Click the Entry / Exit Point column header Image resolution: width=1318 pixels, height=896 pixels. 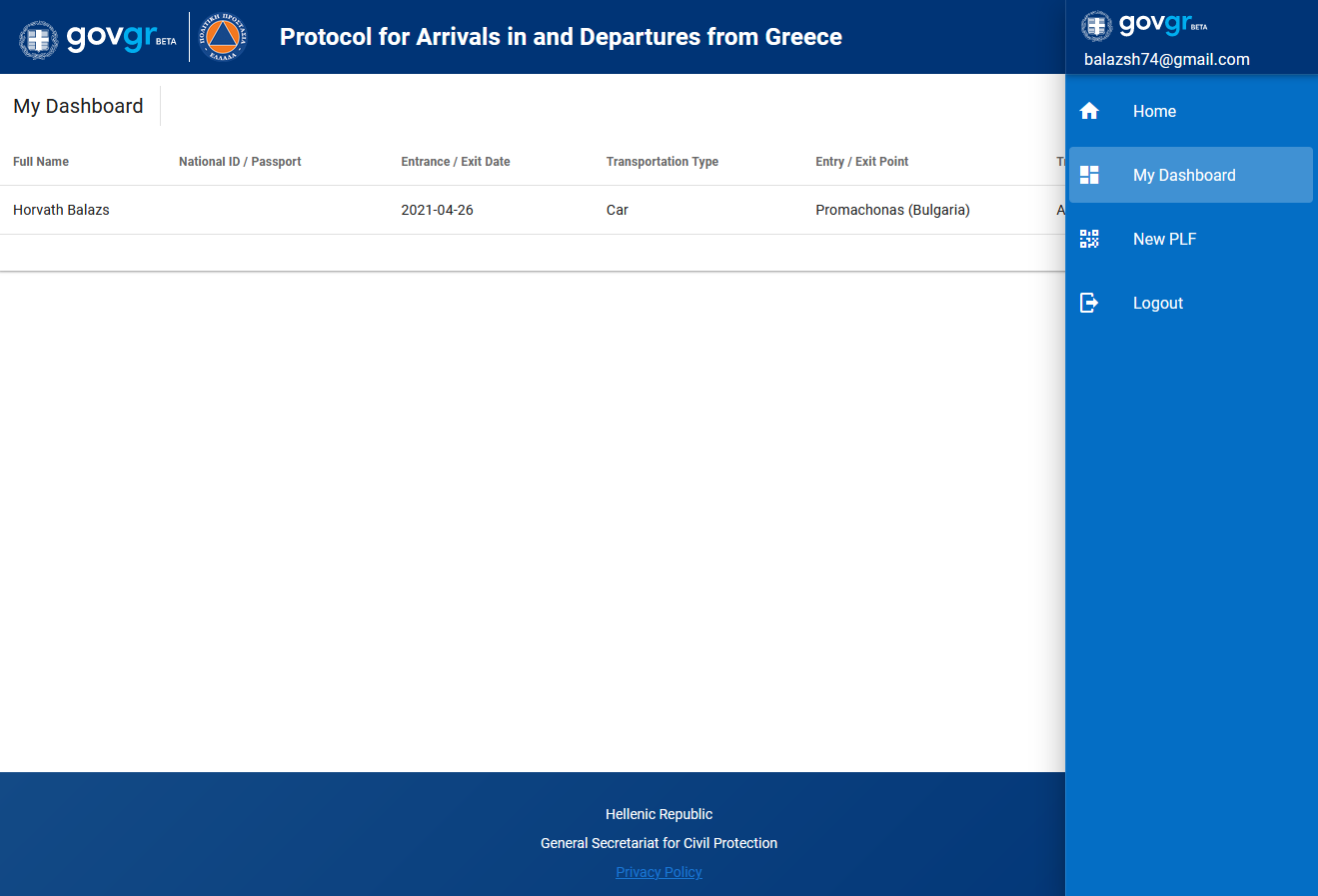tap(861, 162)
